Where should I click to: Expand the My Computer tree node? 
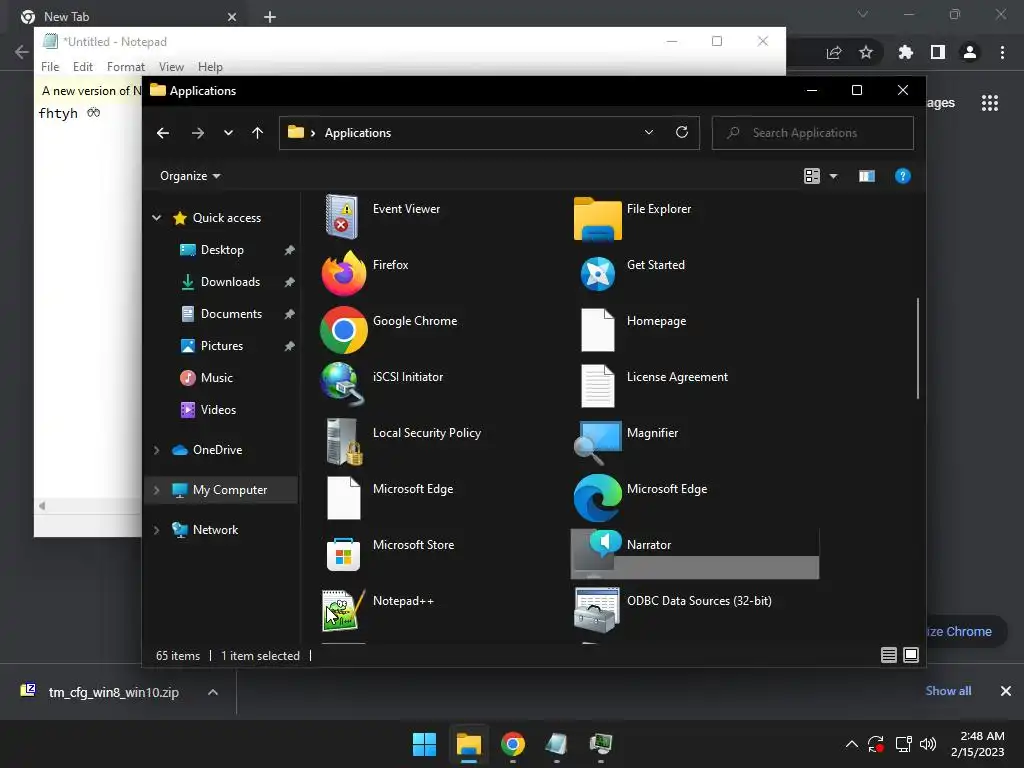[x=157, y=490]
